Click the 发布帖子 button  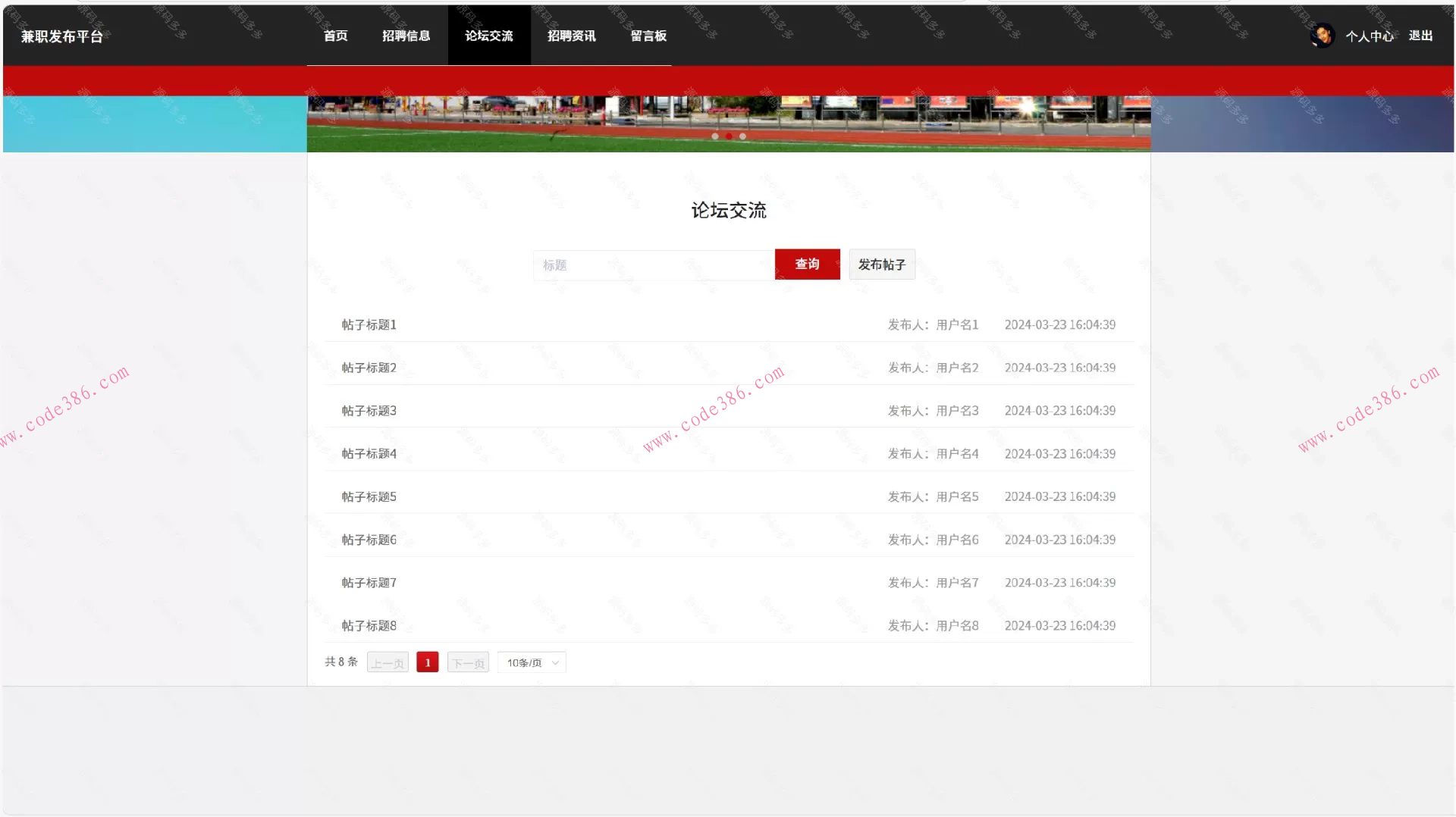coord(882,265)
